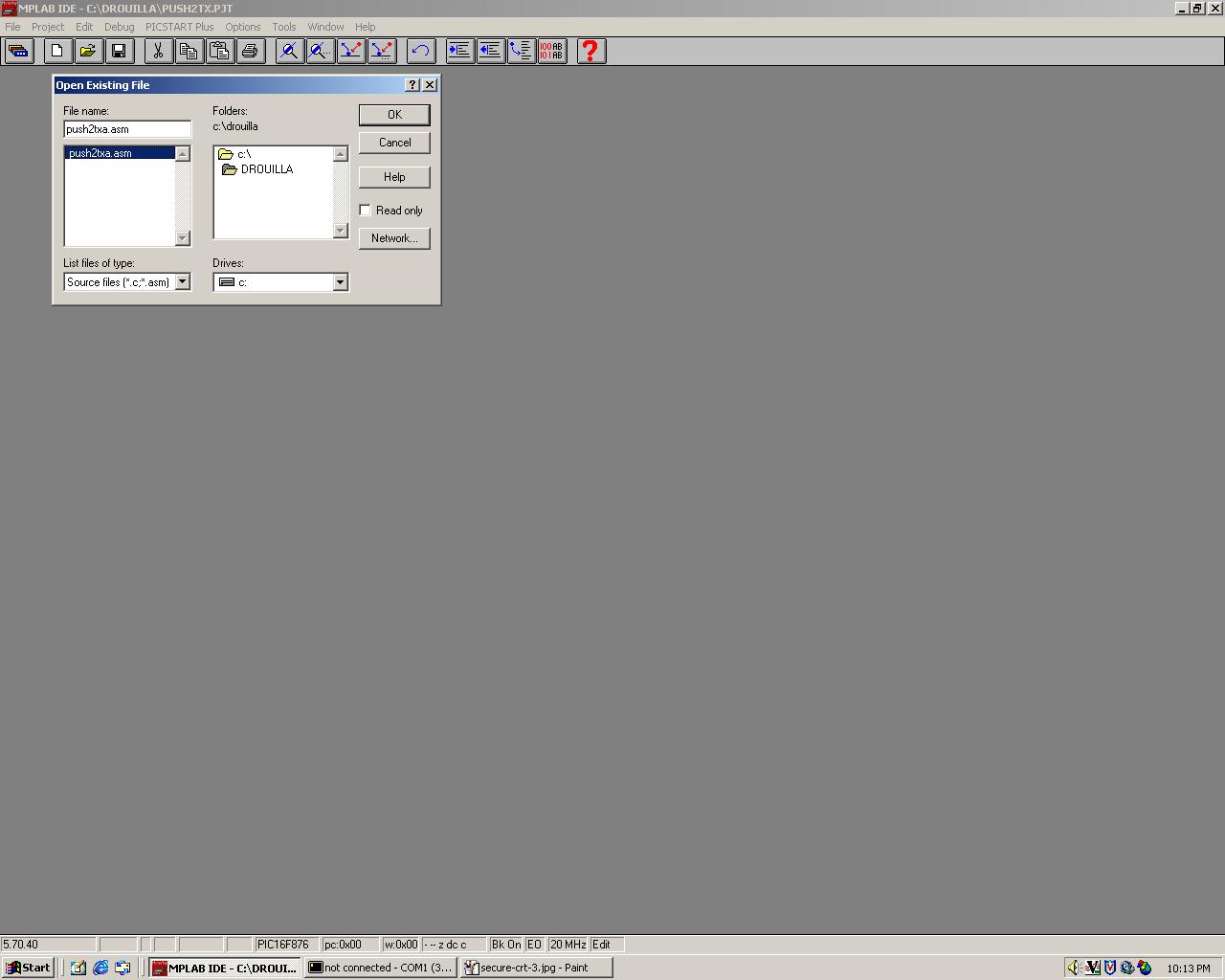The width and height of the screenshot is (1225, 980).
Task: Click folders list scroll down arrow
Action: [340, 231]
